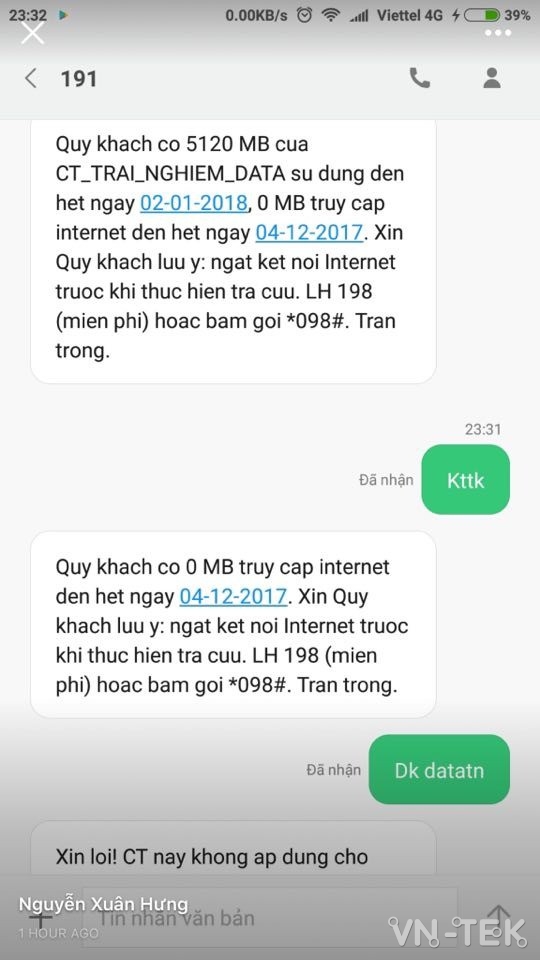The image size is (540, 960).
Task: Open 04-12-2017 link in second message
Action: point(233,596)
